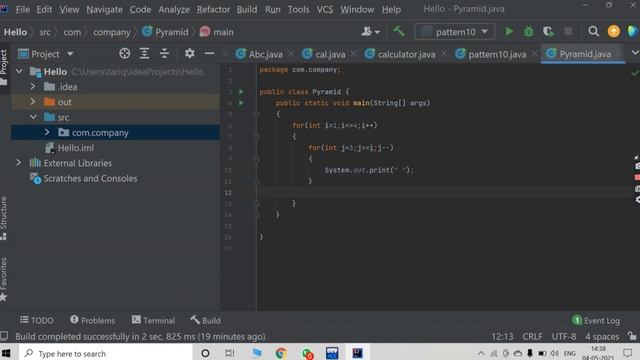This screenshot has height=360, width=640.
Task: Open Search Everywhere magnifier icon
Action: click(x=593, y=31)
